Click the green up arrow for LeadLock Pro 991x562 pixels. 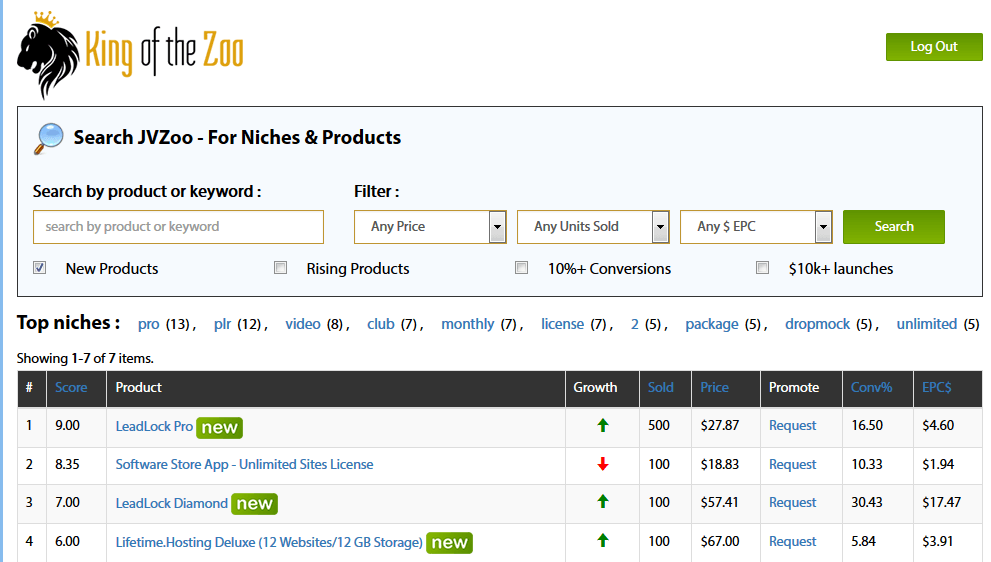pyautogui.click(x=603, y=425)
